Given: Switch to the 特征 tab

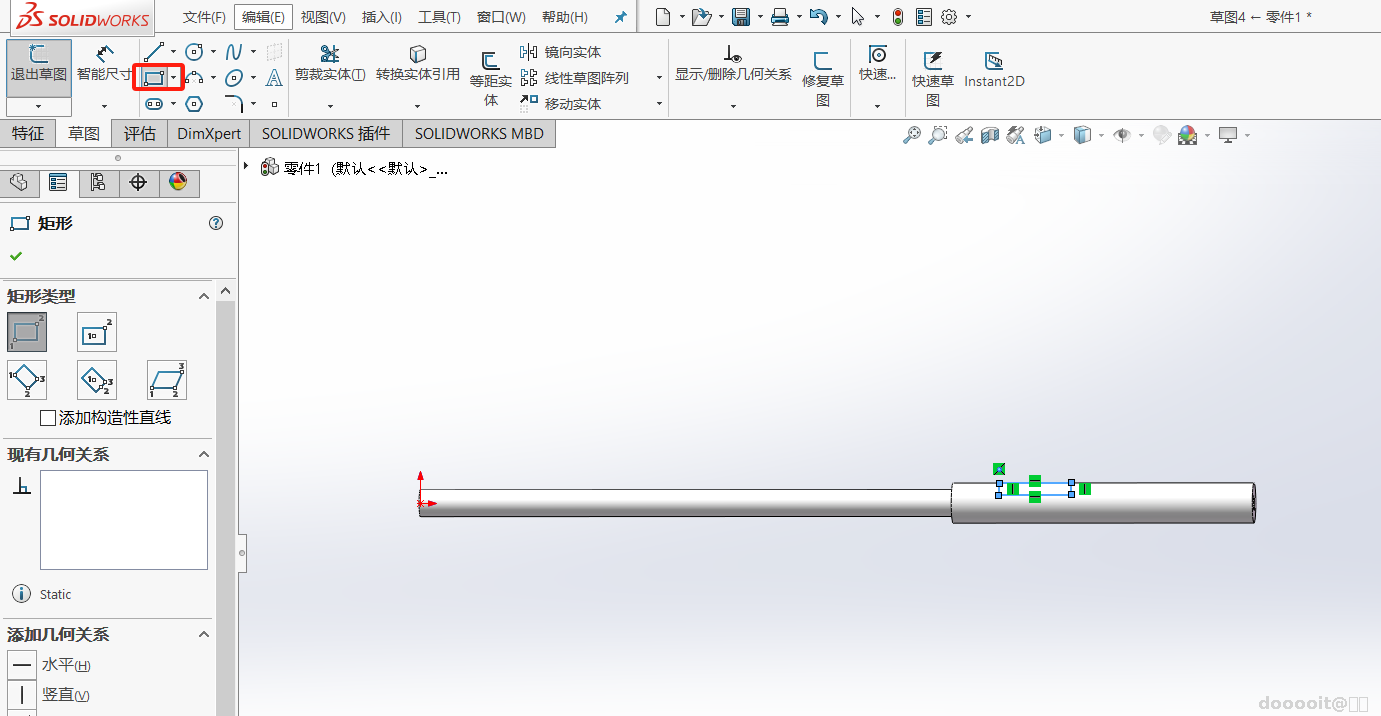Looking at the screenshot, I should (x=28, y=133).
